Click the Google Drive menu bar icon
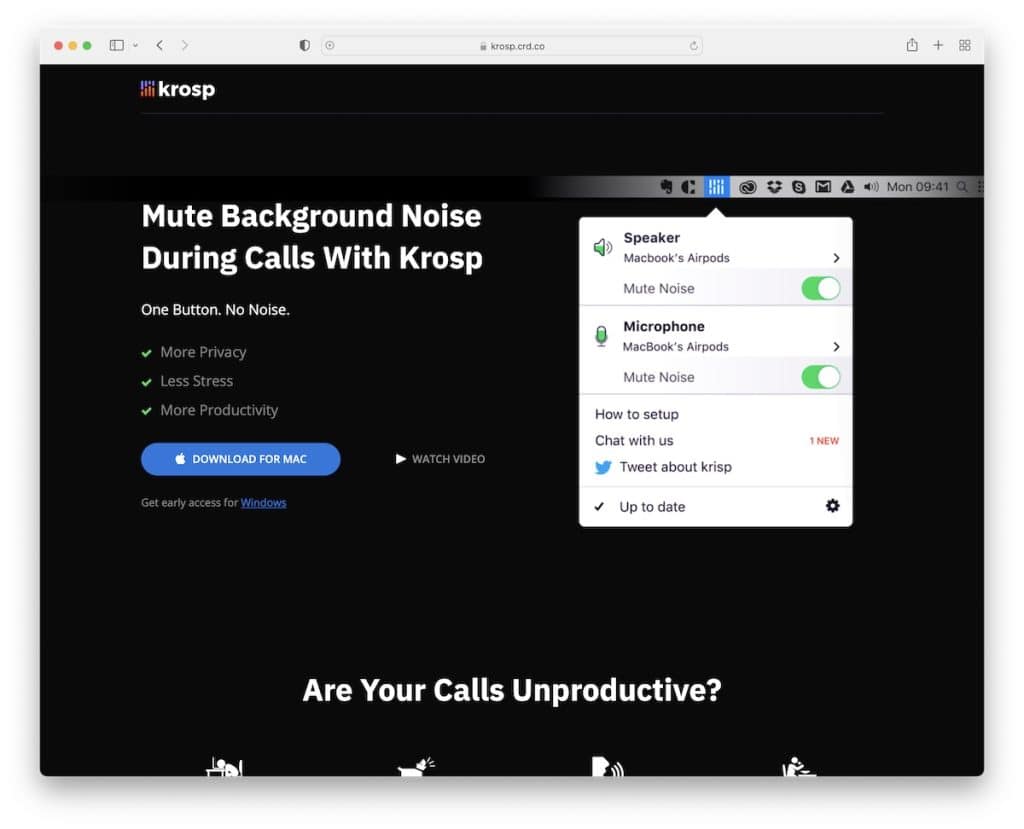1024x829 pixels. click(848, 187)
